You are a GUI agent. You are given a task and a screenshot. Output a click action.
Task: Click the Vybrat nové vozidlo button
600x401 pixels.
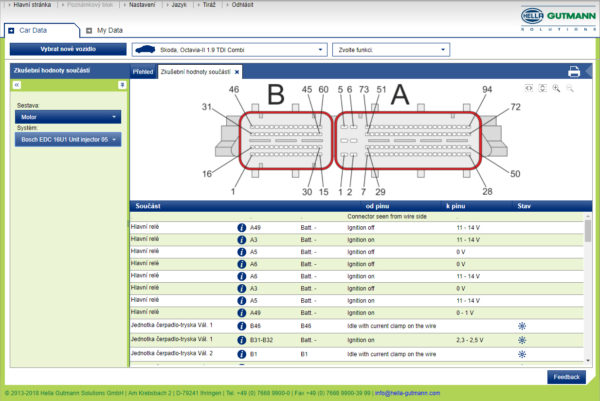(68, 49)
